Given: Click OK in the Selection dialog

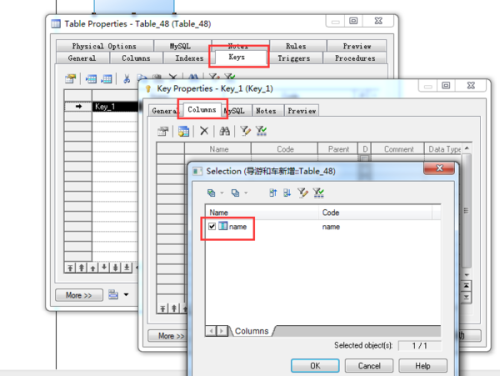Looking at the screenshot, I should [x=315, y=366].
